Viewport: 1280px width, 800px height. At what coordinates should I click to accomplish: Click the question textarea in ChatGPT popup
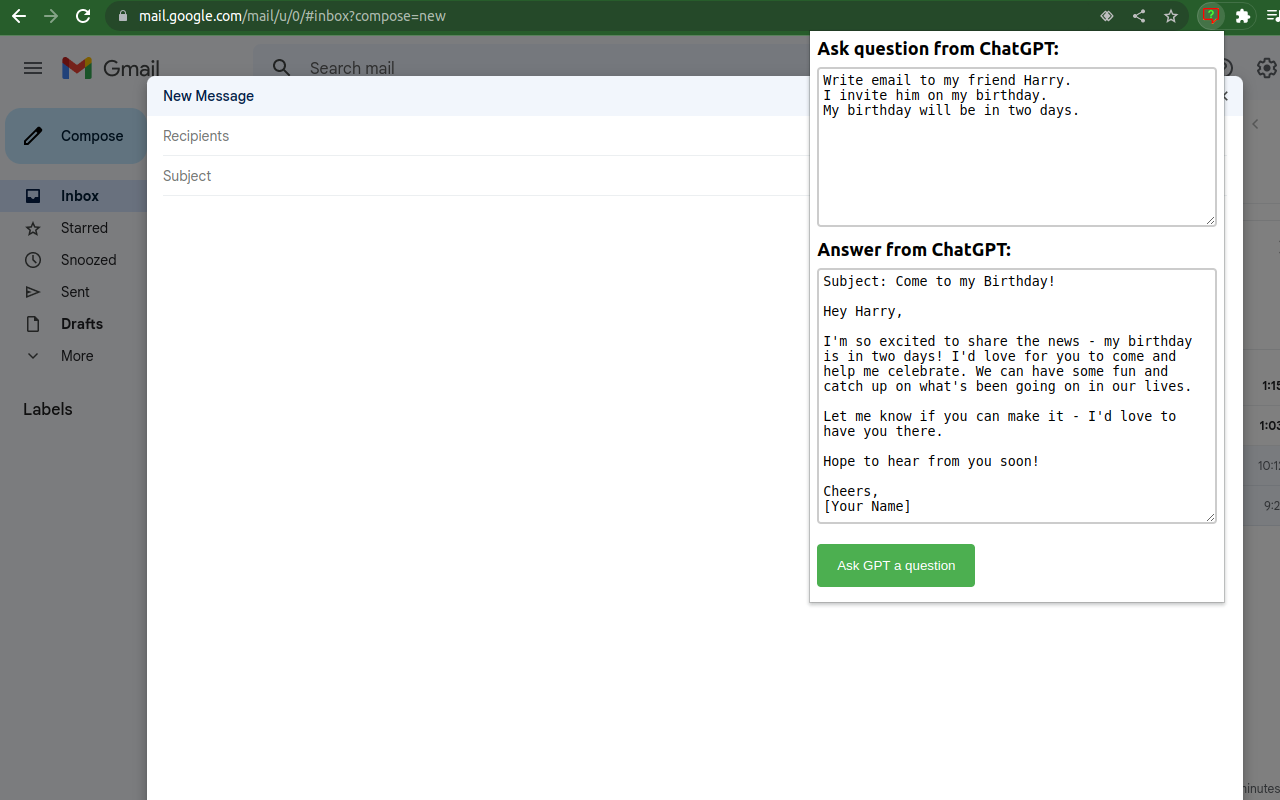[x=1017, y=147]
